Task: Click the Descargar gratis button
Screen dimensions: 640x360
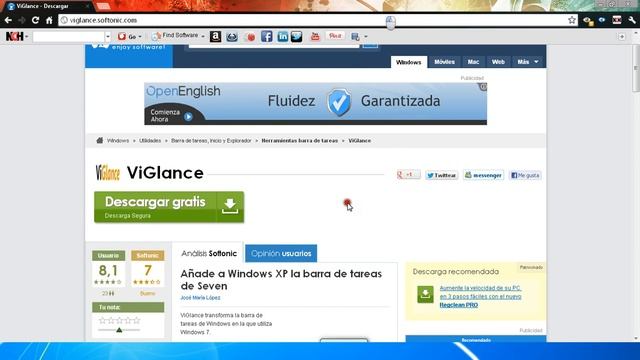Action: 169,207
